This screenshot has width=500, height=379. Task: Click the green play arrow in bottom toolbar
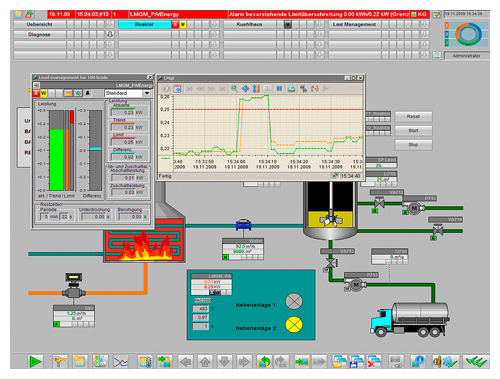point(35,362)
